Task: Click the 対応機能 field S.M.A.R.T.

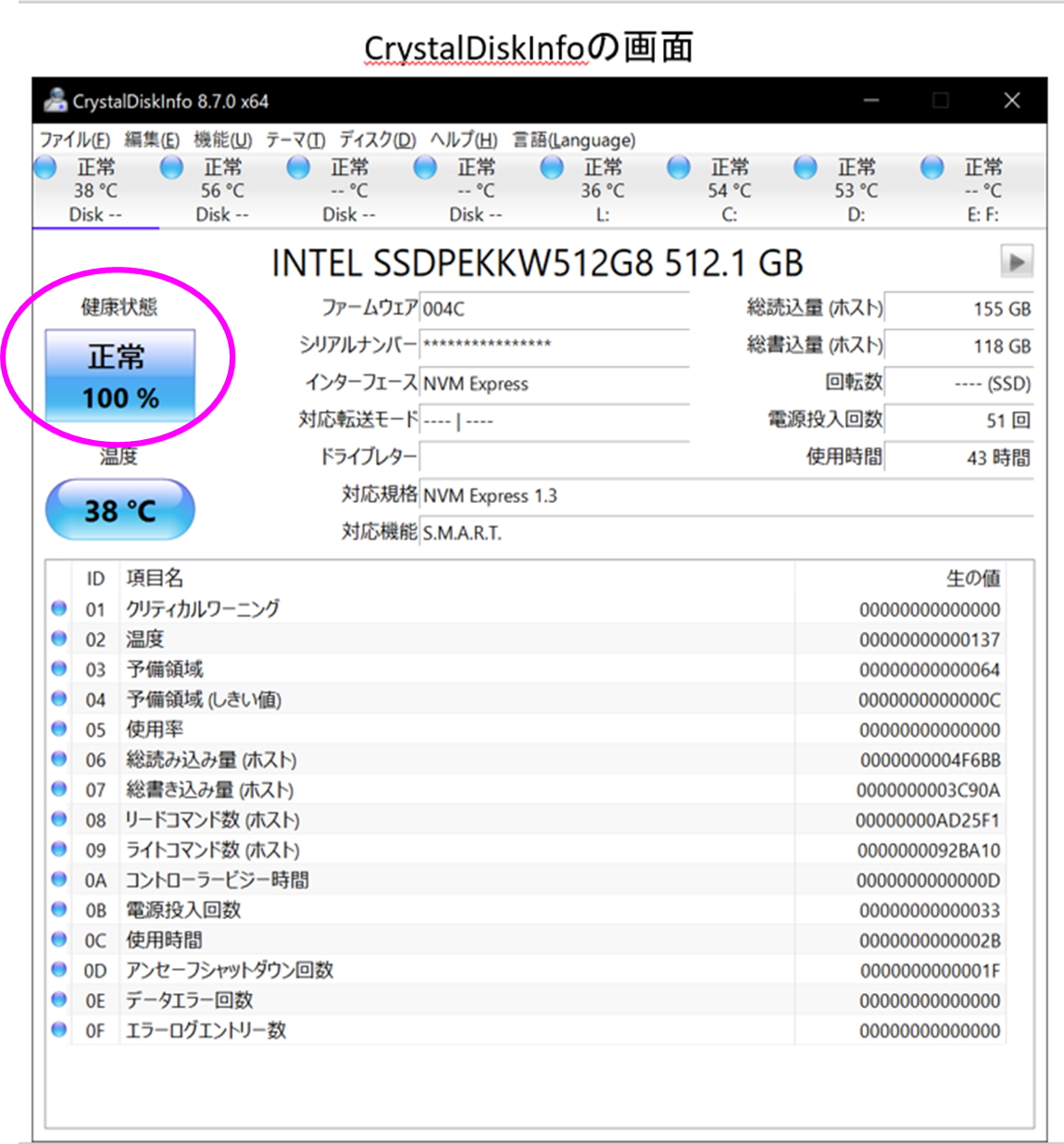Action: [727, 533]
